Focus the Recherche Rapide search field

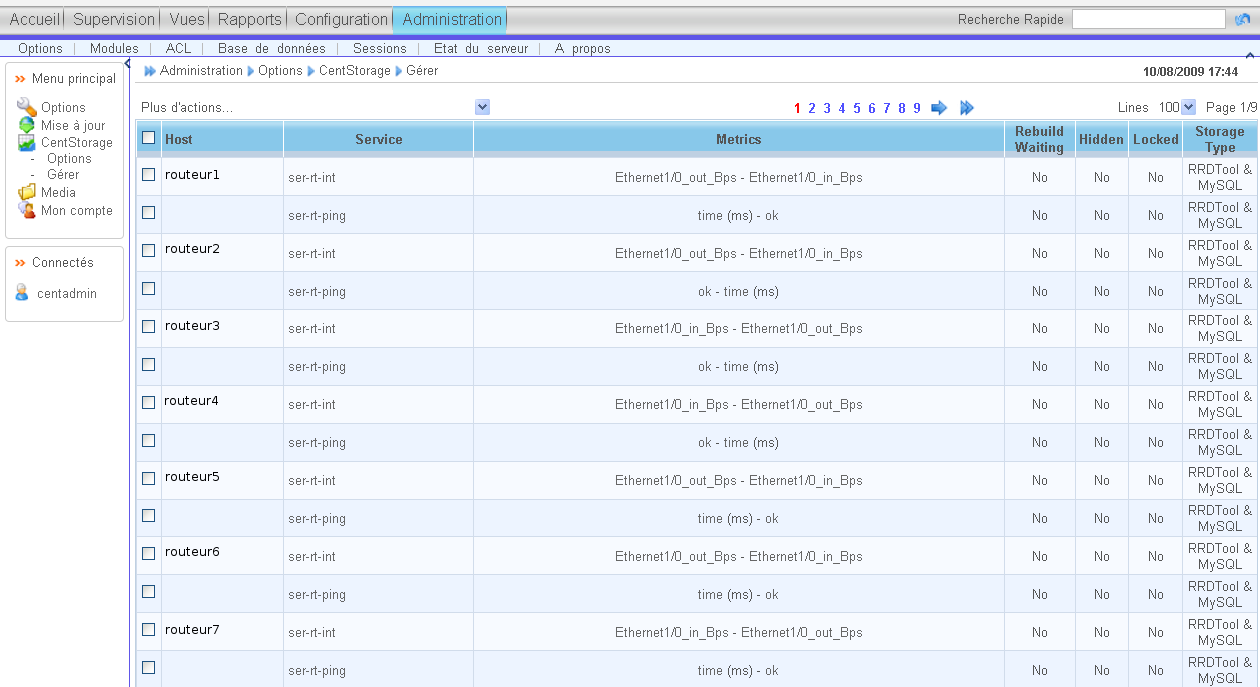pyautogui.click(x=1148, y=19)
